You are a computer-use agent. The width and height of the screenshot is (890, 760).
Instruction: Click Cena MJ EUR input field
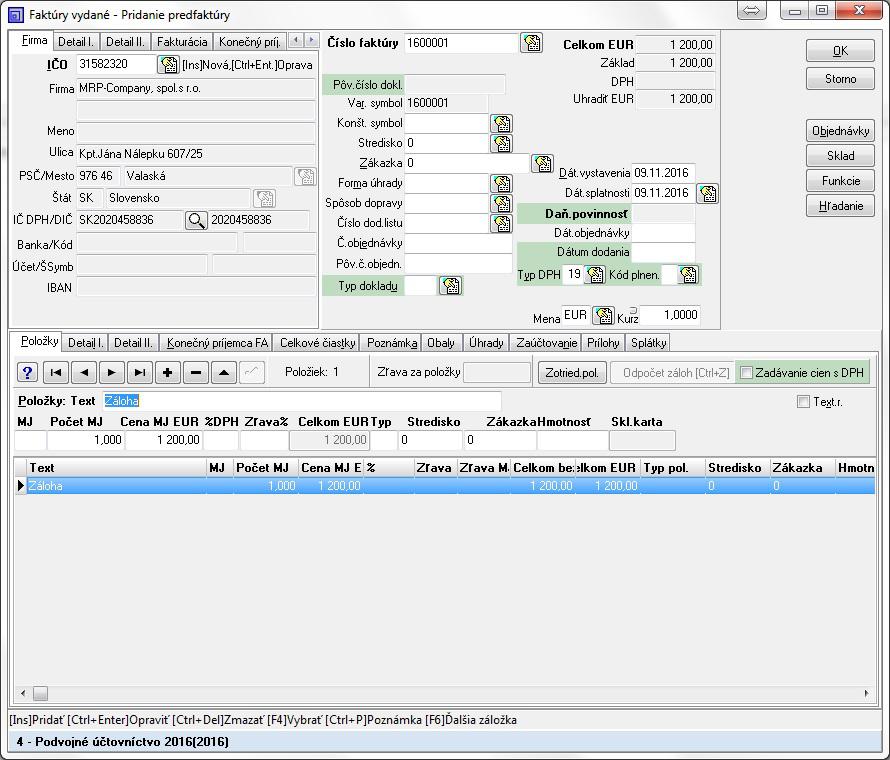(x=163, y=440)
